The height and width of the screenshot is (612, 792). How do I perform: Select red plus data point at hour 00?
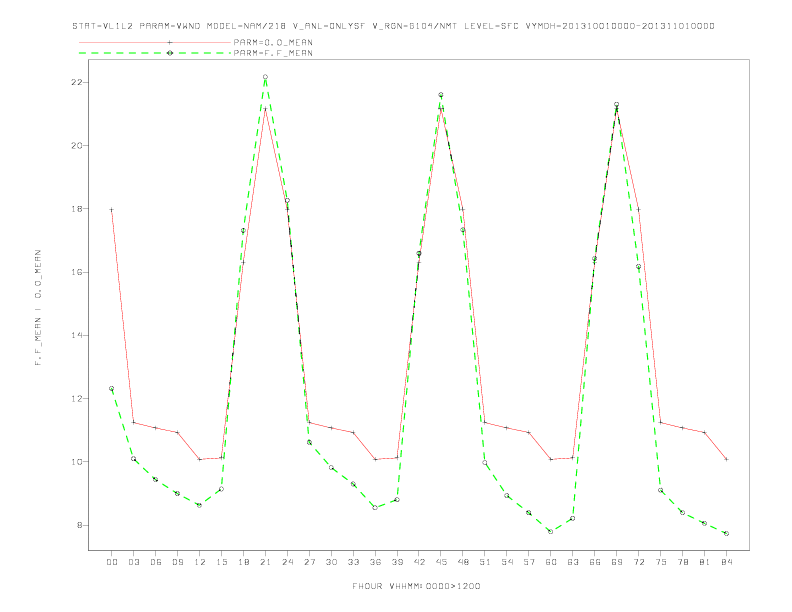(112, 210)
